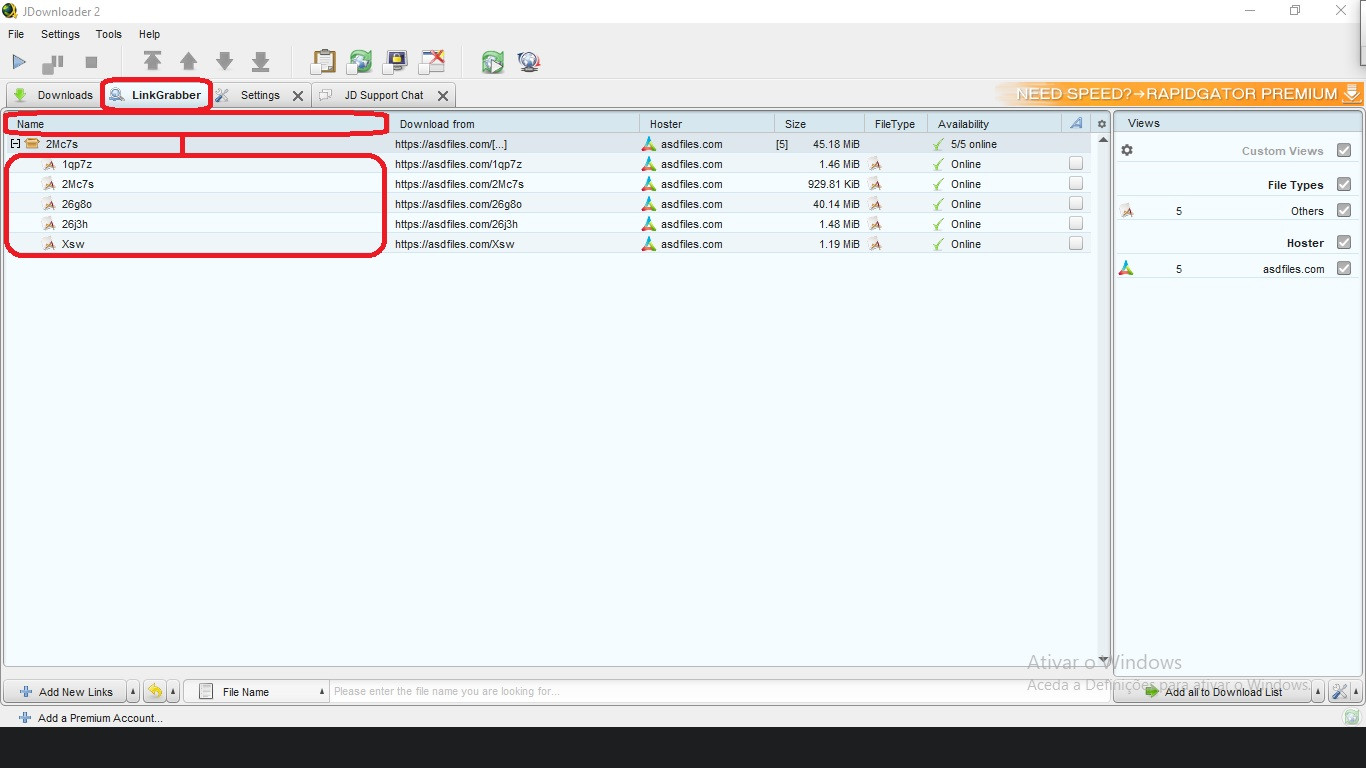Click the status globe icon in bottom right corner
Screen dimensions: 1366x768
pyautogui.click(x=1352, y=717)
